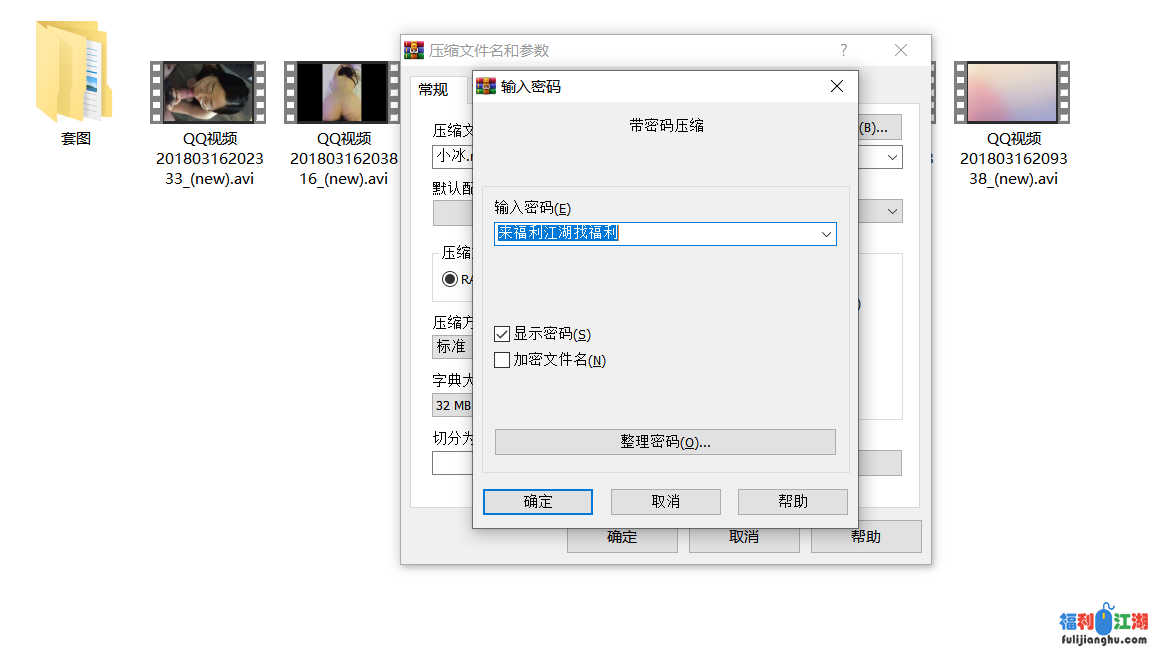Viewport: 1159px width, 655px height.
Task: Click the question mark help icon
Action: [843, 51]
